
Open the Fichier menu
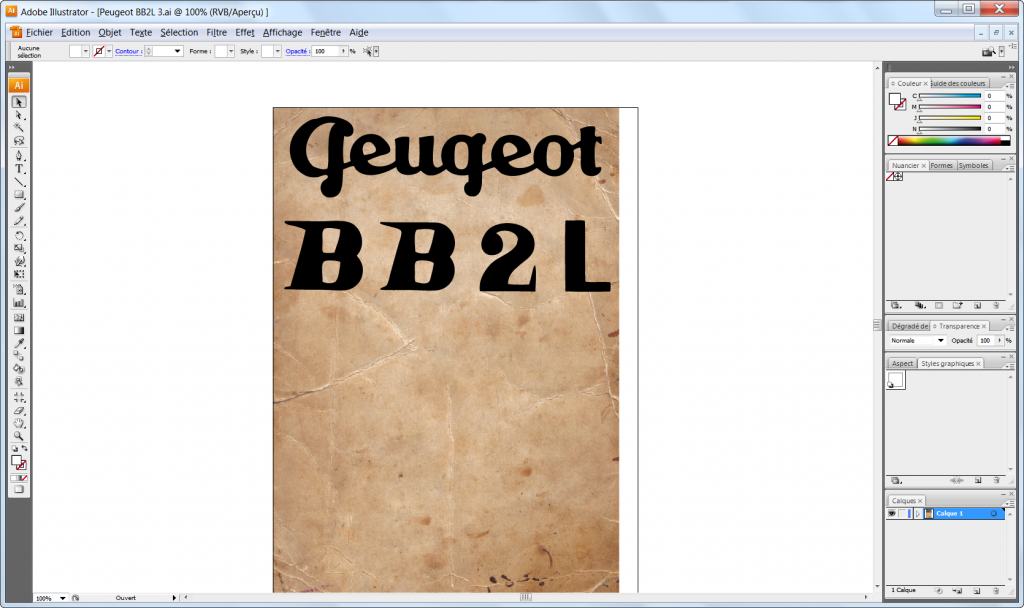(x=39, y=32)
